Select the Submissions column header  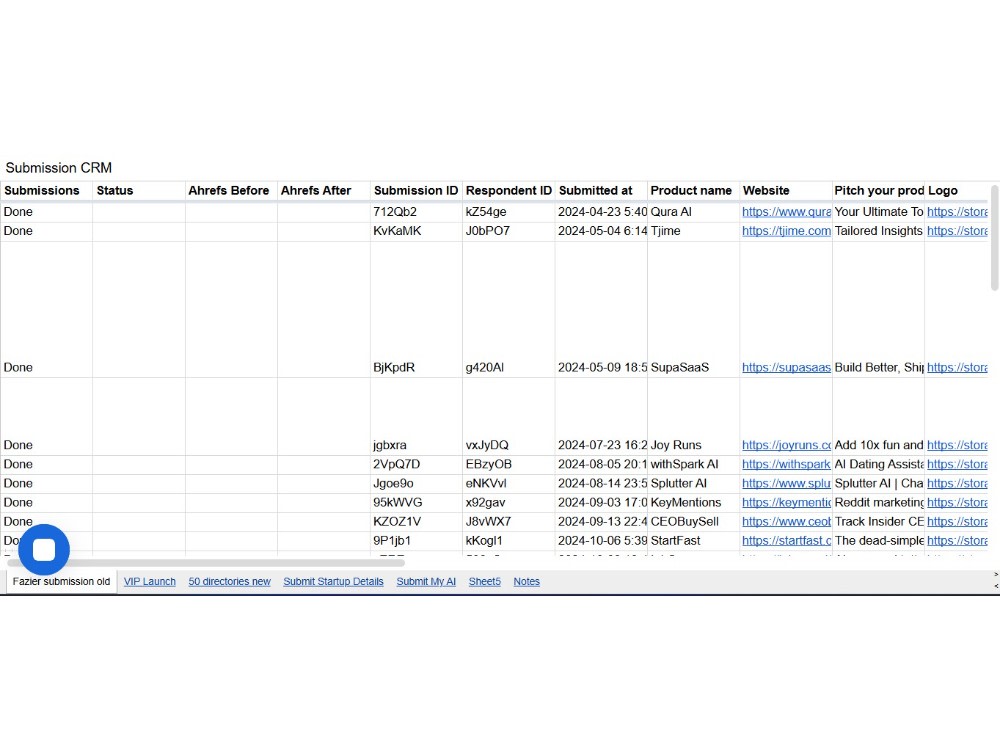47,191
